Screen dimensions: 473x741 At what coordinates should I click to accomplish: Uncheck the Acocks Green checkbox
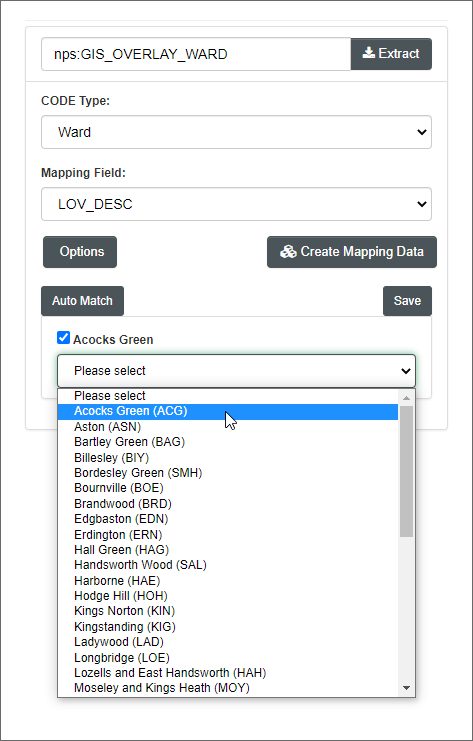[x=63, y=338]
